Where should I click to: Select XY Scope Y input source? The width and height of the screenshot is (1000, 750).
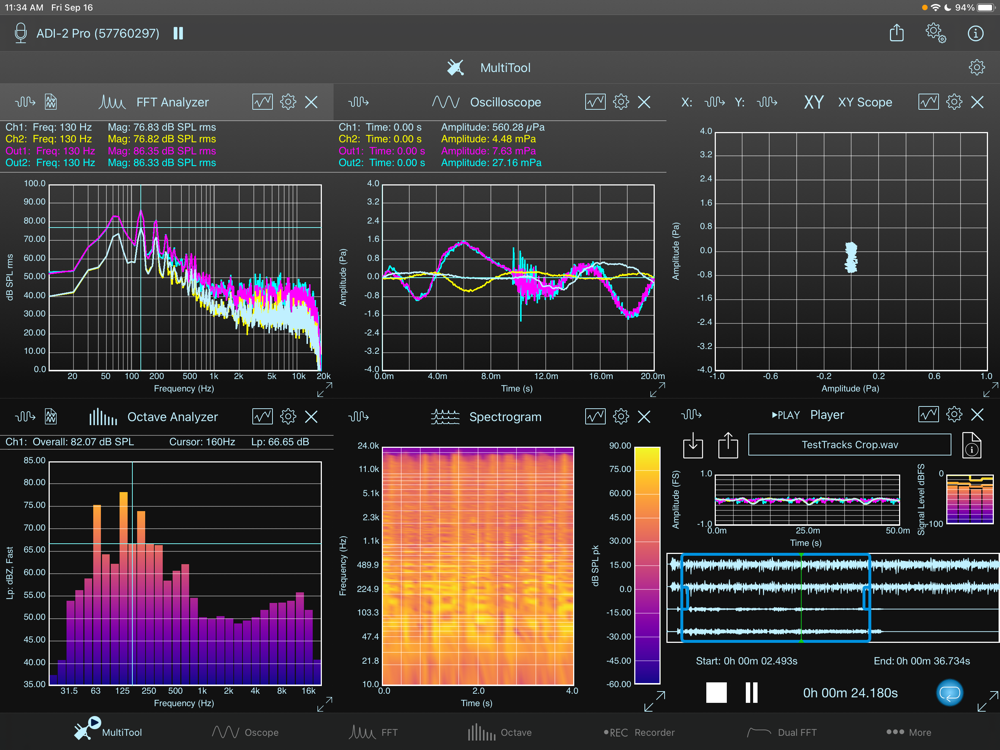point(768,102)
